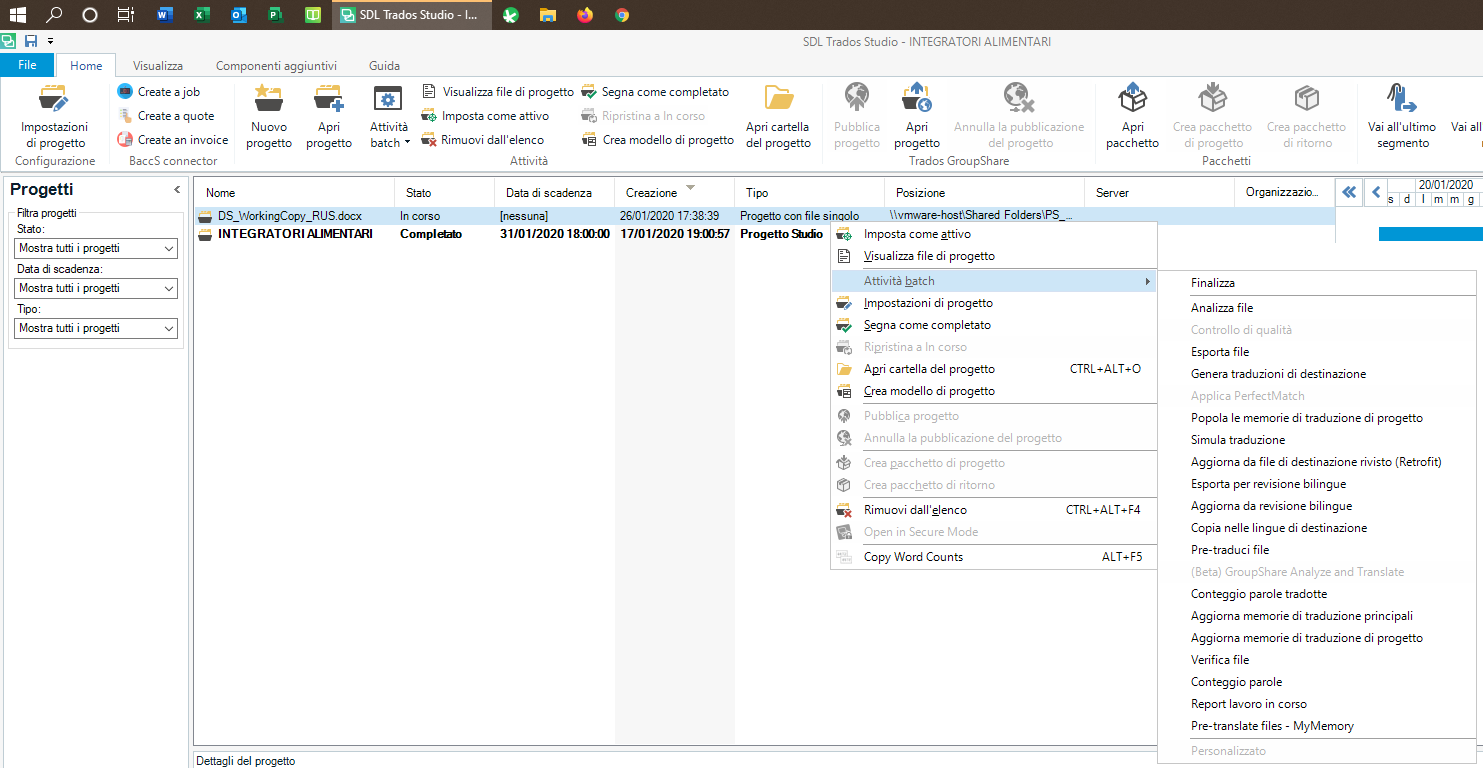Select Genera traduzioni di destinazione

coord(1316,374)
